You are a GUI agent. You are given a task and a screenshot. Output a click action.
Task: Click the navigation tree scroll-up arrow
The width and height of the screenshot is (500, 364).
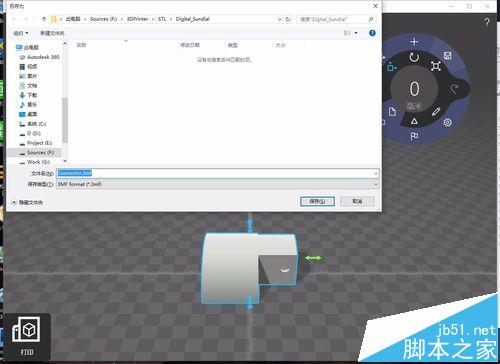[65, 44]
